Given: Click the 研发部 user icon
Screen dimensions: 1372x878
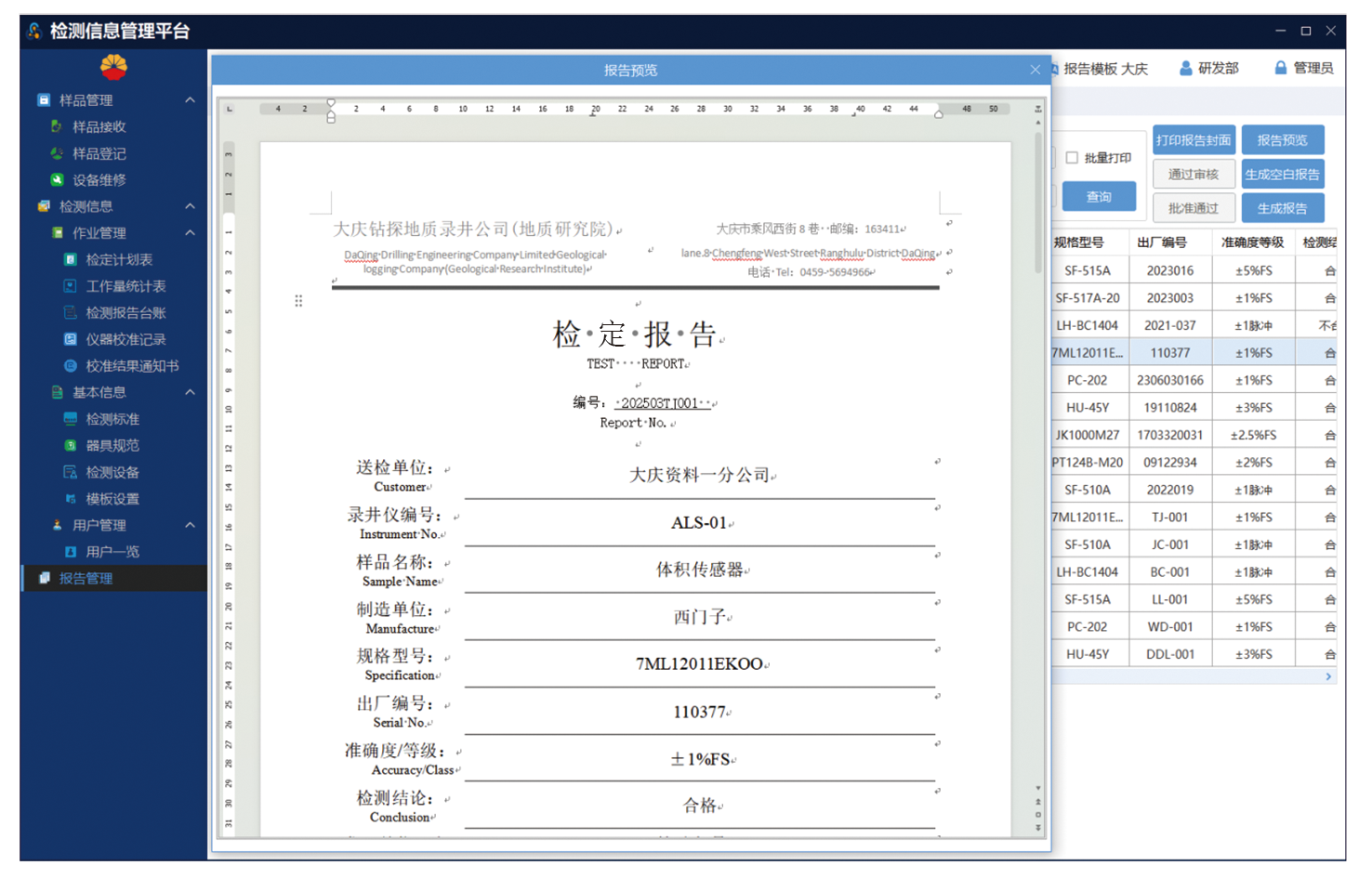Looking at the screenshot, I should tap(1185, 68).
